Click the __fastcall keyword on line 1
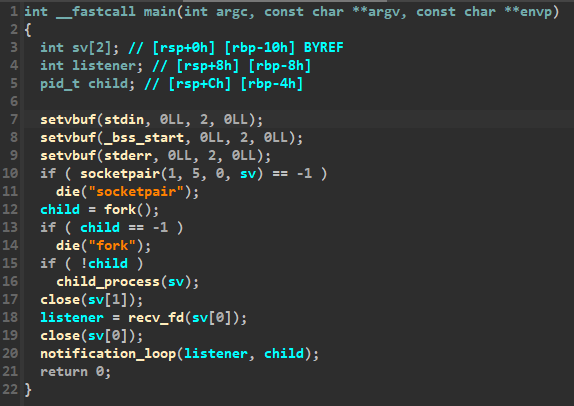Image resolution: width=574 pixels, height=406 pixels. 96,12
